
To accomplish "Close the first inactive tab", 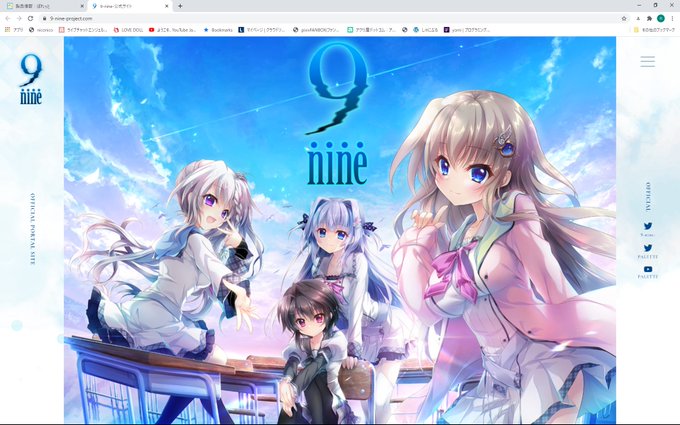I will pyautogui.click(x=82, y=6).
